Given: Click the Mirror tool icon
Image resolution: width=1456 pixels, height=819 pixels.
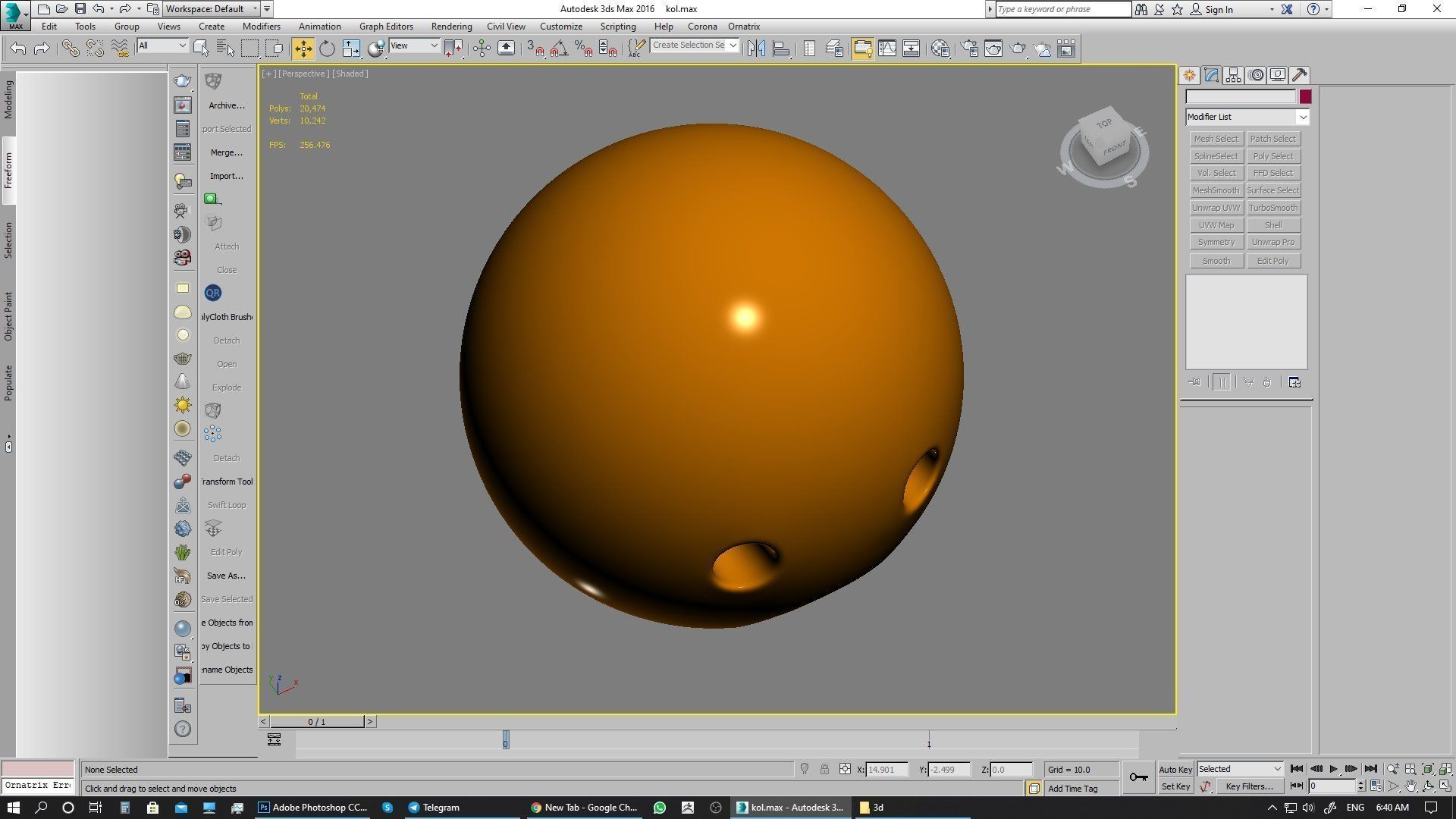Looking at the screenshot, I should tap(756, 49).
